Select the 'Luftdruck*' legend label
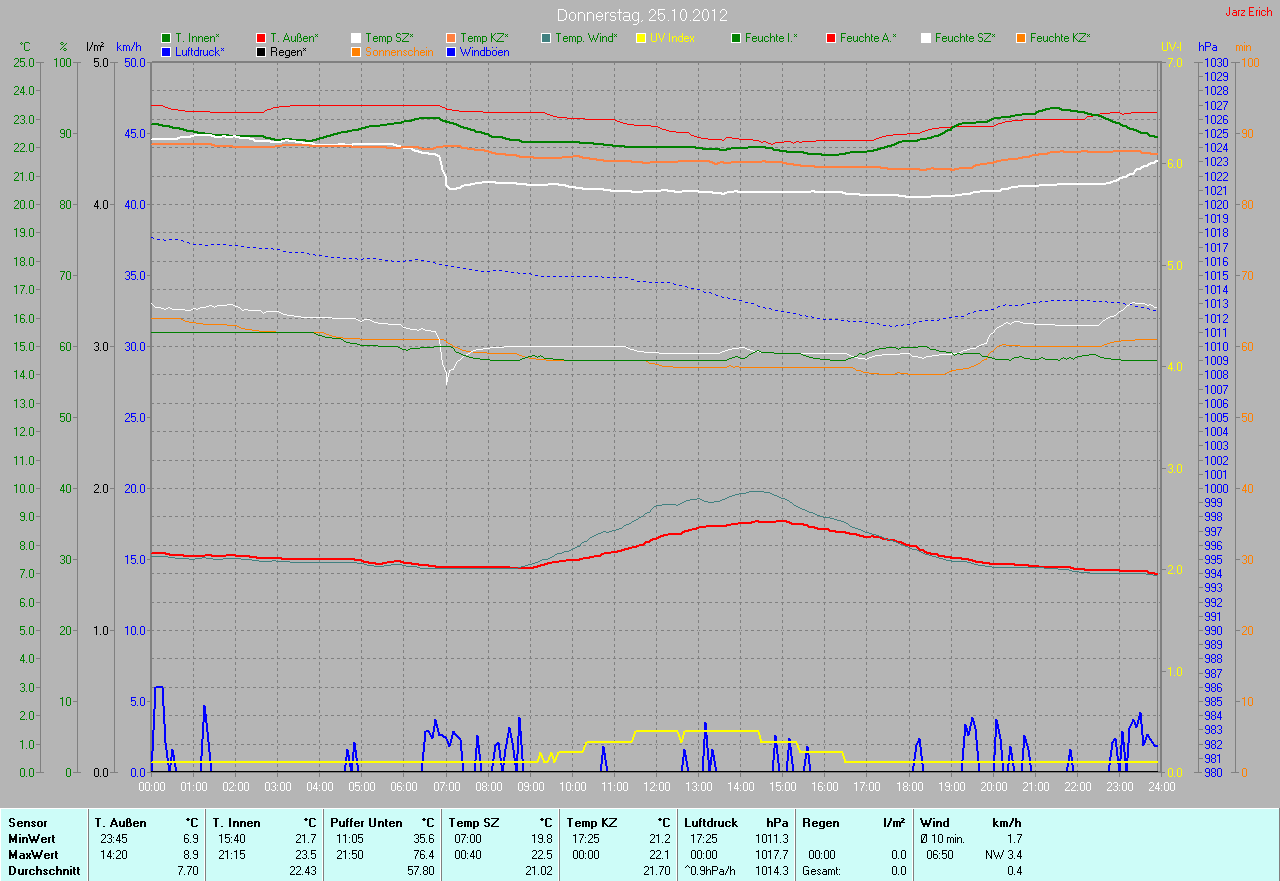This screenshot has width=1280, height=881. coord(199,51)
